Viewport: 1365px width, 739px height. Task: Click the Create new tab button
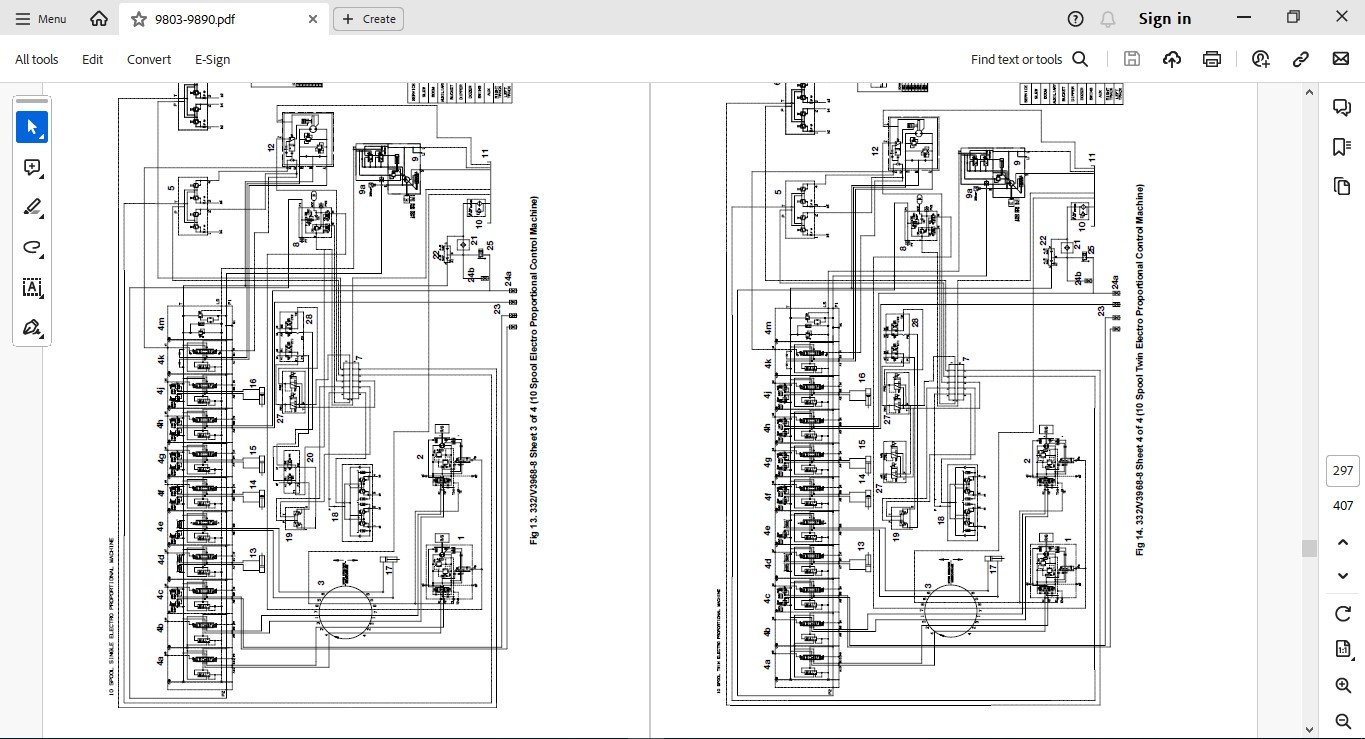[x=368, y=18]
